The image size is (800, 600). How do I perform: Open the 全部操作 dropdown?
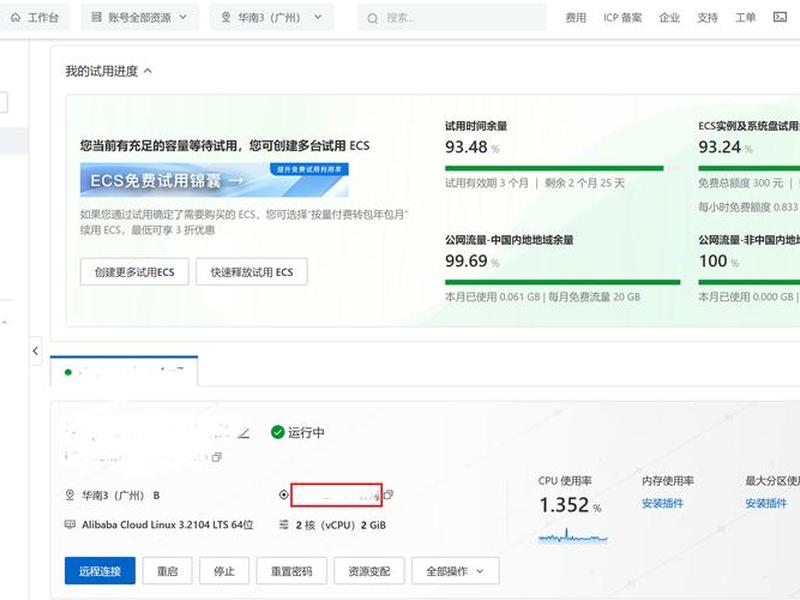455,571
